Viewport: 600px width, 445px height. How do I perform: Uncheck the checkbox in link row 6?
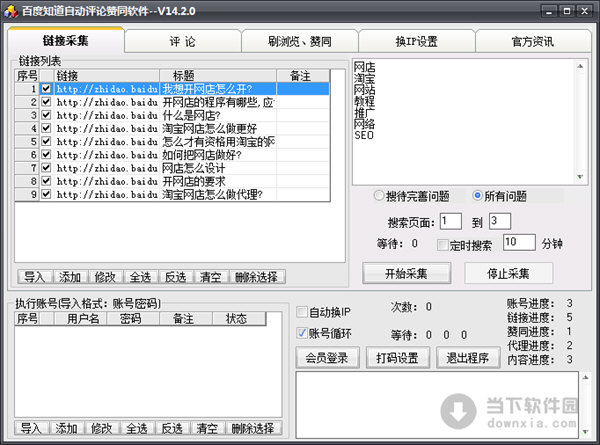(x=46, y=155)
